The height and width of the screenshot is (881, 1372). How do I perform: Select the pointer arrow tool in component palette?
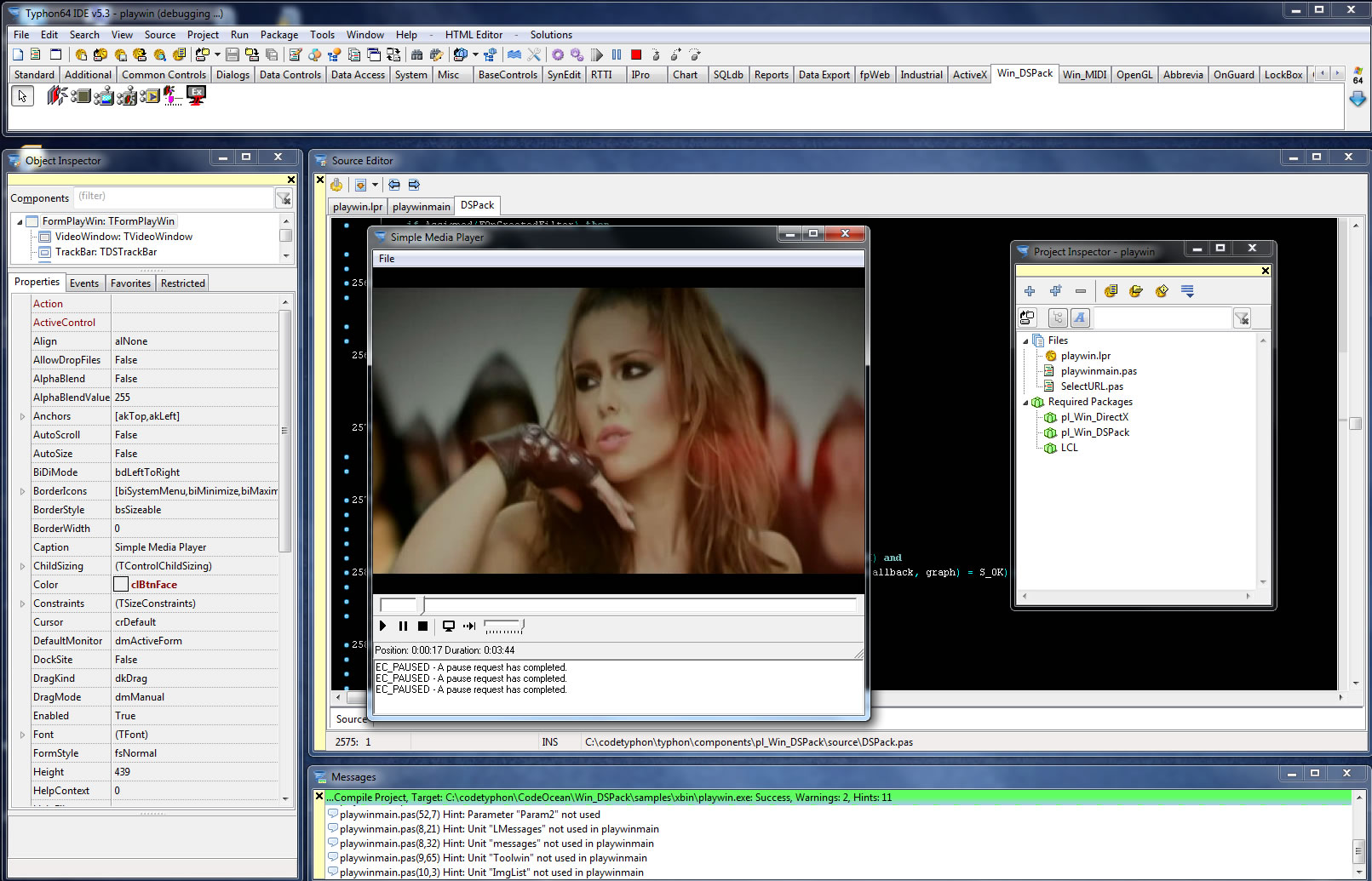point(22,96)
